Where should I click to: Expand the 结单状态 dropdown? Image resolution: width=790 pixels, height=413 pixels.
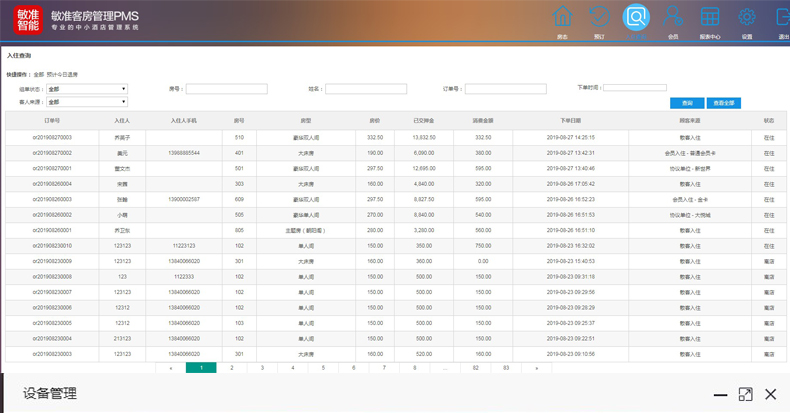coord(87,89)
